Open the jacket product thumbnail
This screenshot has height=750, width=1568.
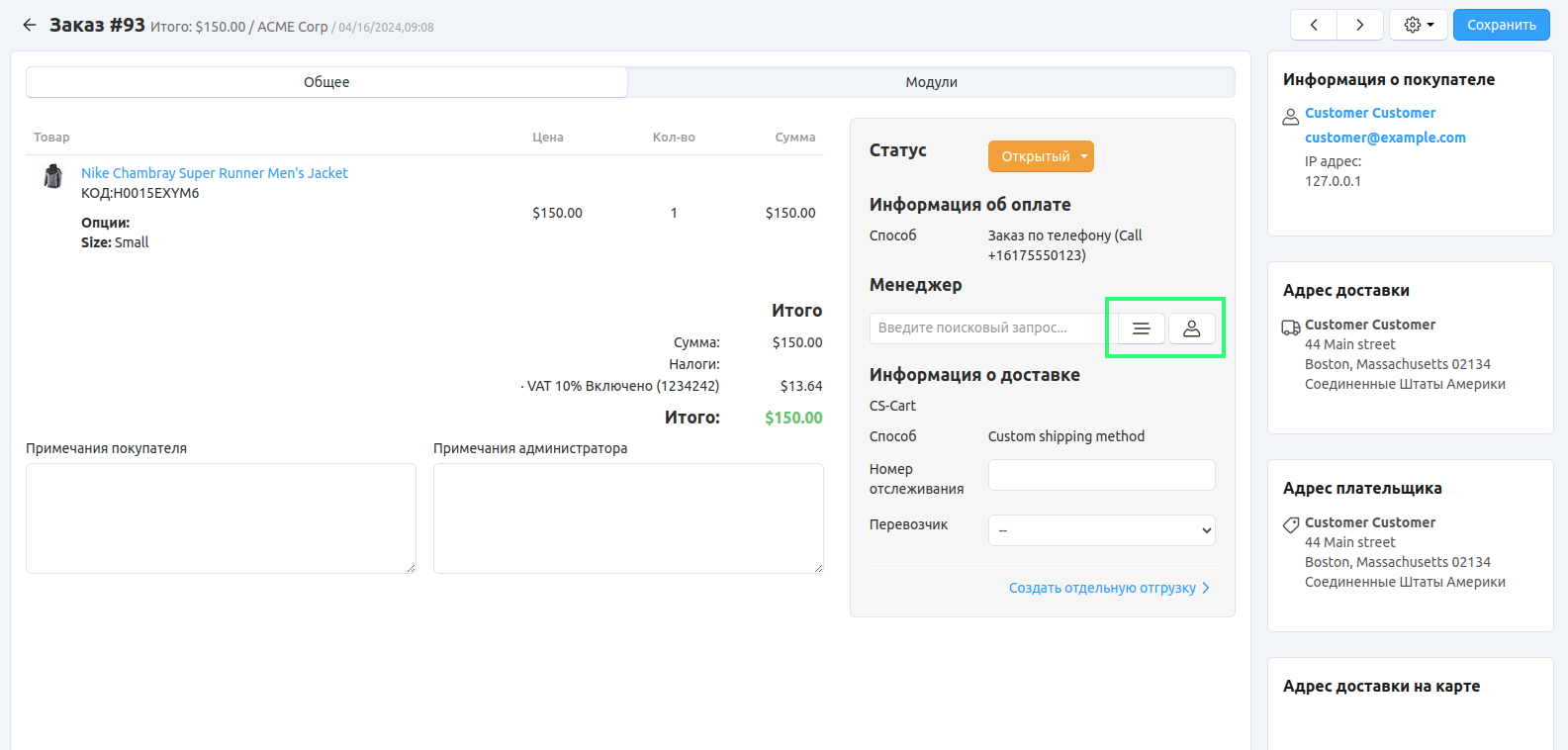[53, 177]
